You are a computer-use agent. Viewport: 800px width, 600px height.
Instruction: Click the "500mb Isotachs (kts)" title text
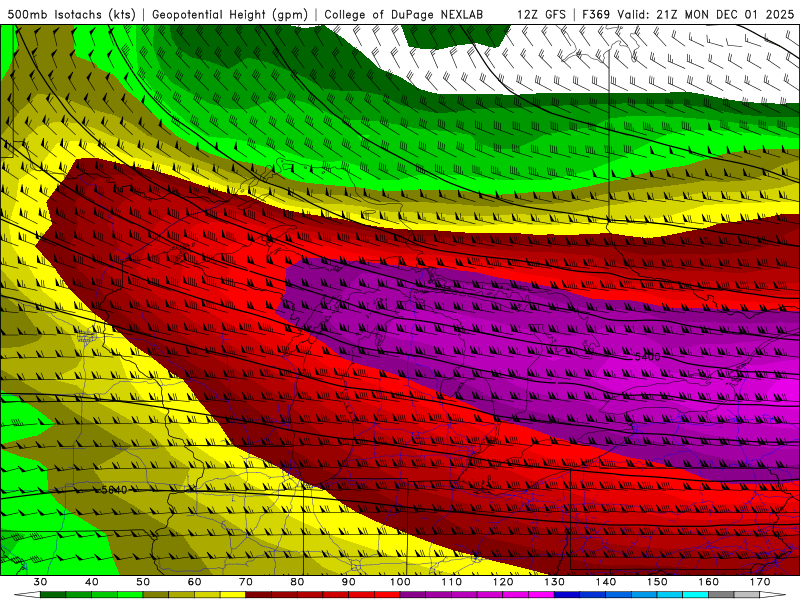[71, 14]
